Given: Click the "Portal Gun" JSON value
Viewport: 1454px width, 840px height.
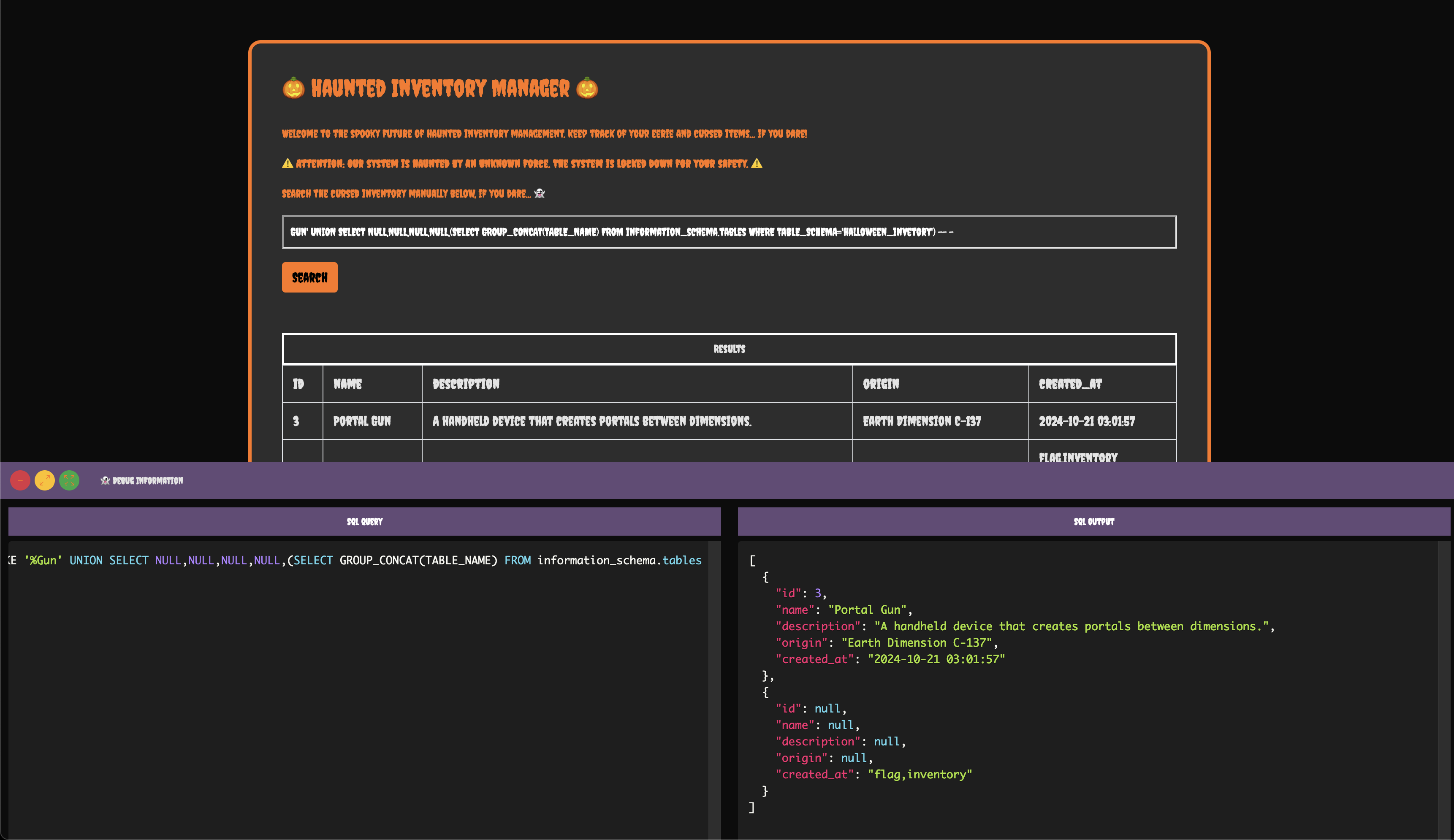Looking at the screenshot, I should pos(867,609).
